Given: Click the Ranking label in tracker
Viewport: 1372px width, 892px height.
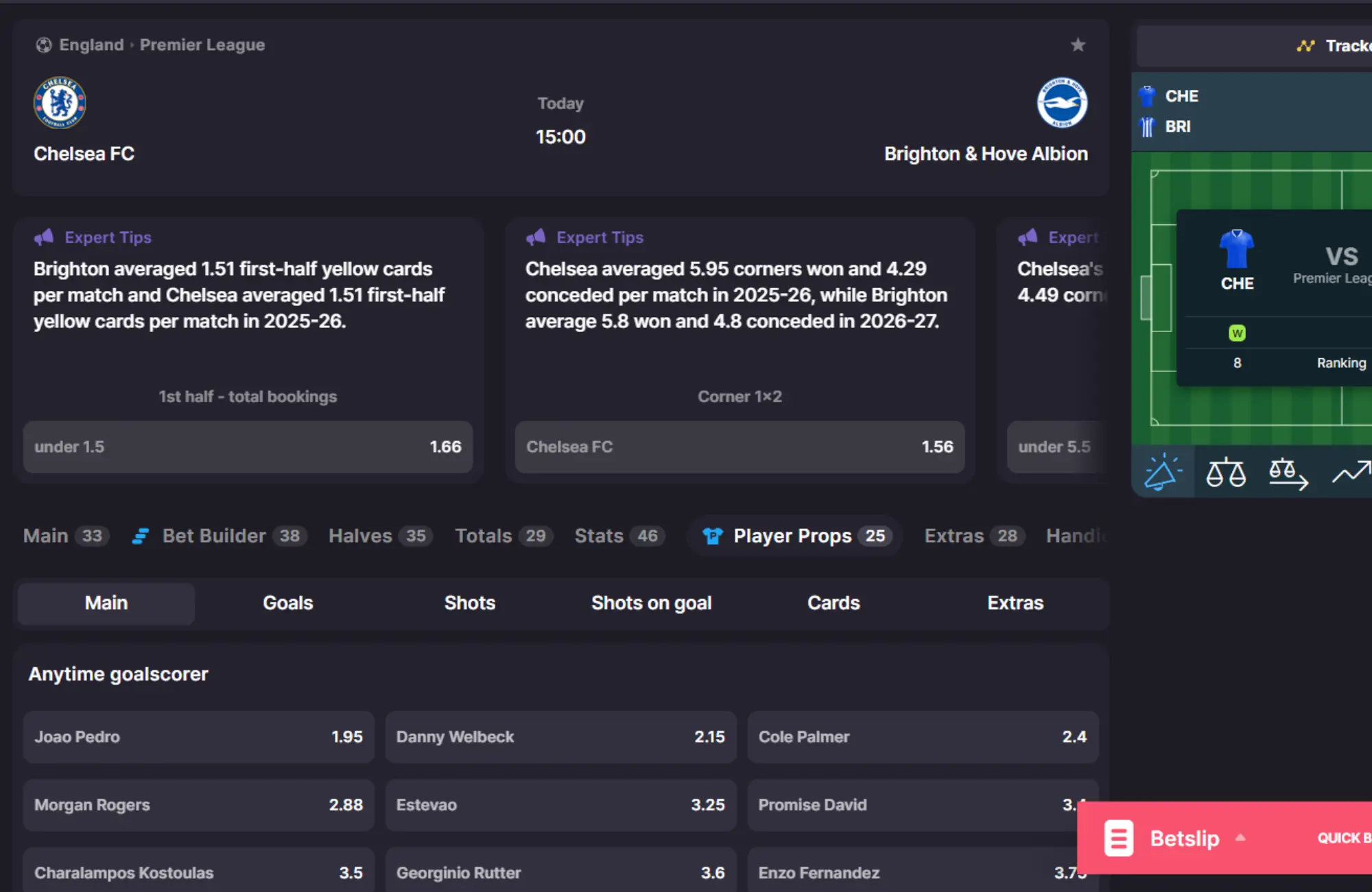Looking at the screenshot, I should click(x=1341, y=363).
